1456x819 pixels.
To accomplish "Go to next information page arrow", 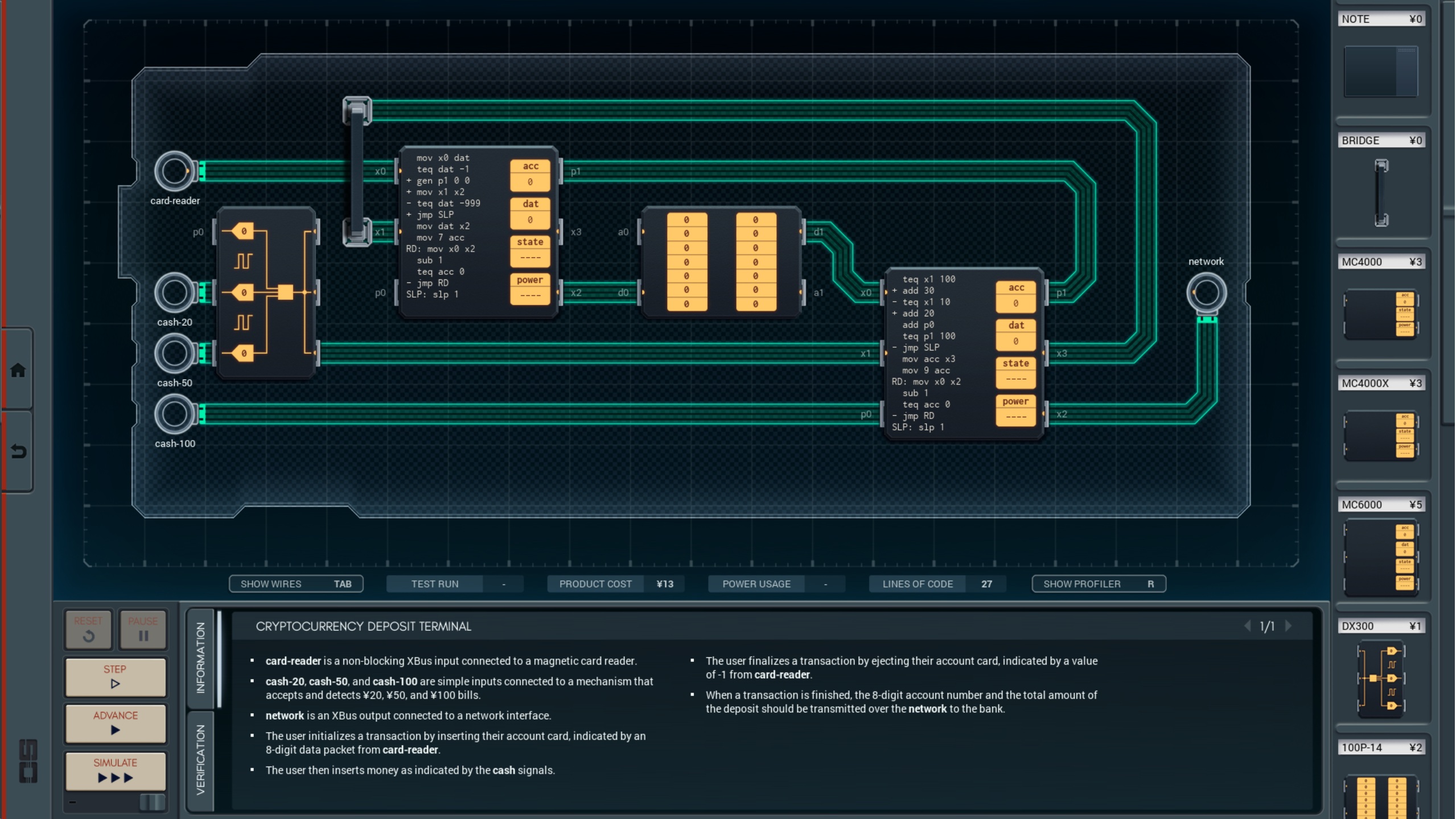I will pyautogui.click(x=1289, y=626).
